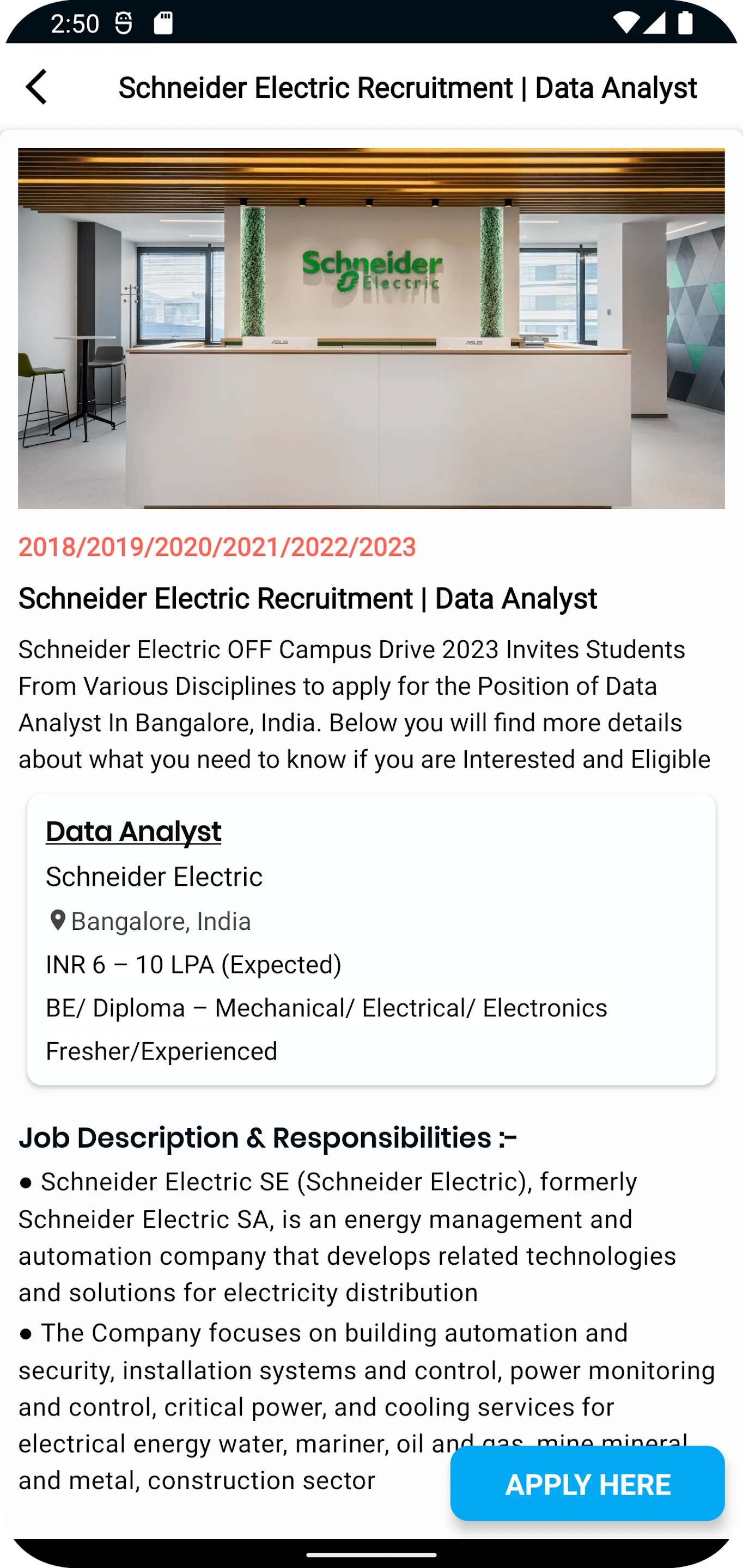Click the APPLY HERE button
743x1568 pixels.
click(x=587, y=1484)
